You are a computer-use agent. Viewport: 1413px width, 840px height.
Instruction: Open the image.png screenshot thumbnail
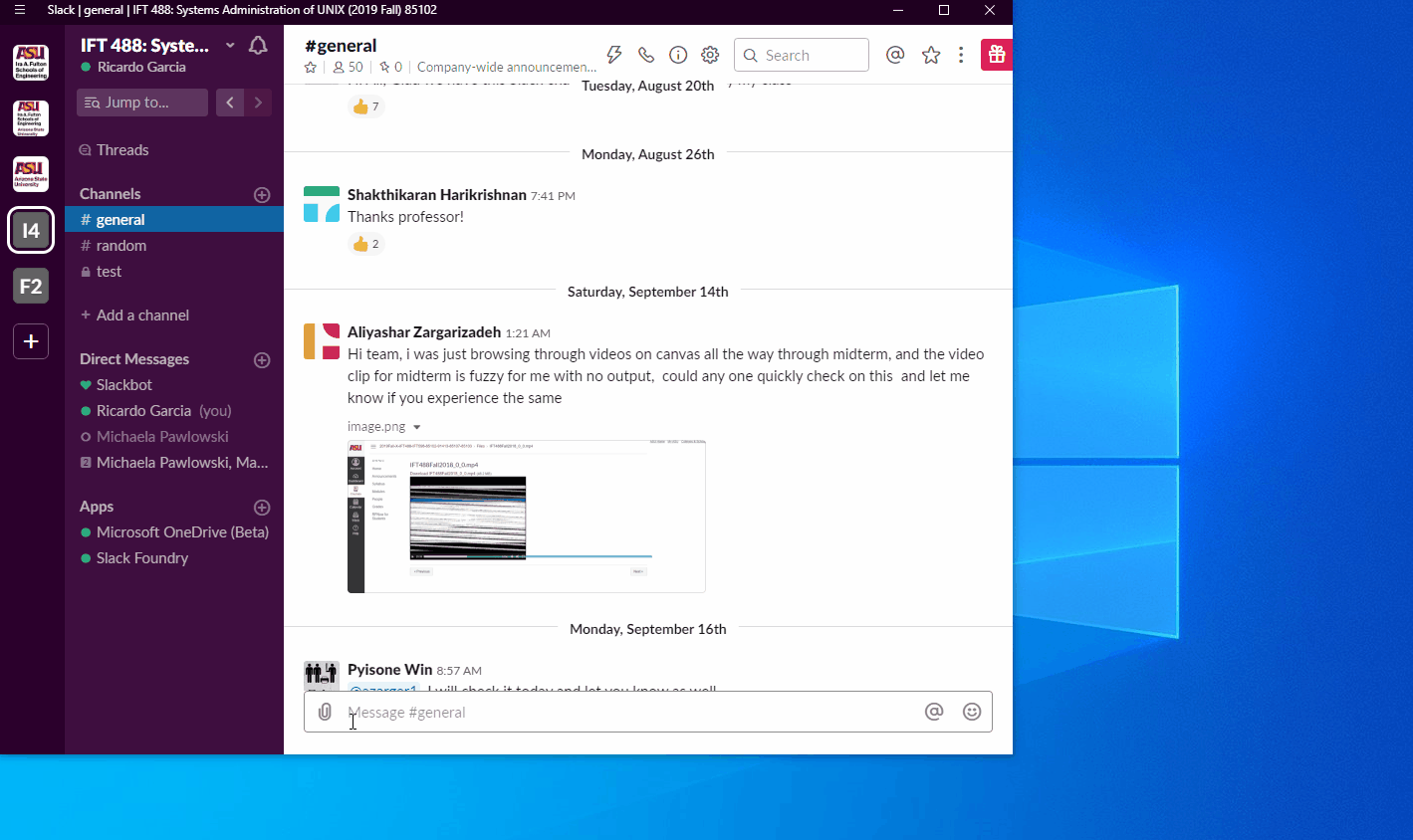[x=526, y=517]
